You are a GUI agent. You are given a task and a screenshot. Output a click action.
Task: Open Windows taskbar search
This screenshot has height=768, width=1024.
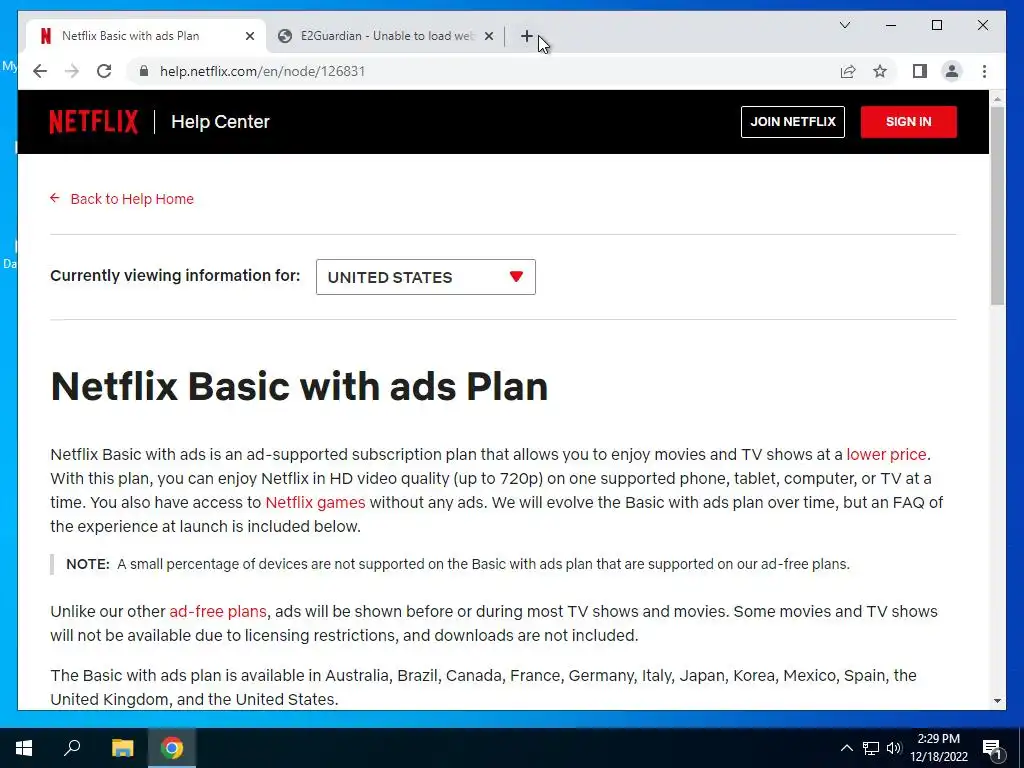click(x=72, y=748)
